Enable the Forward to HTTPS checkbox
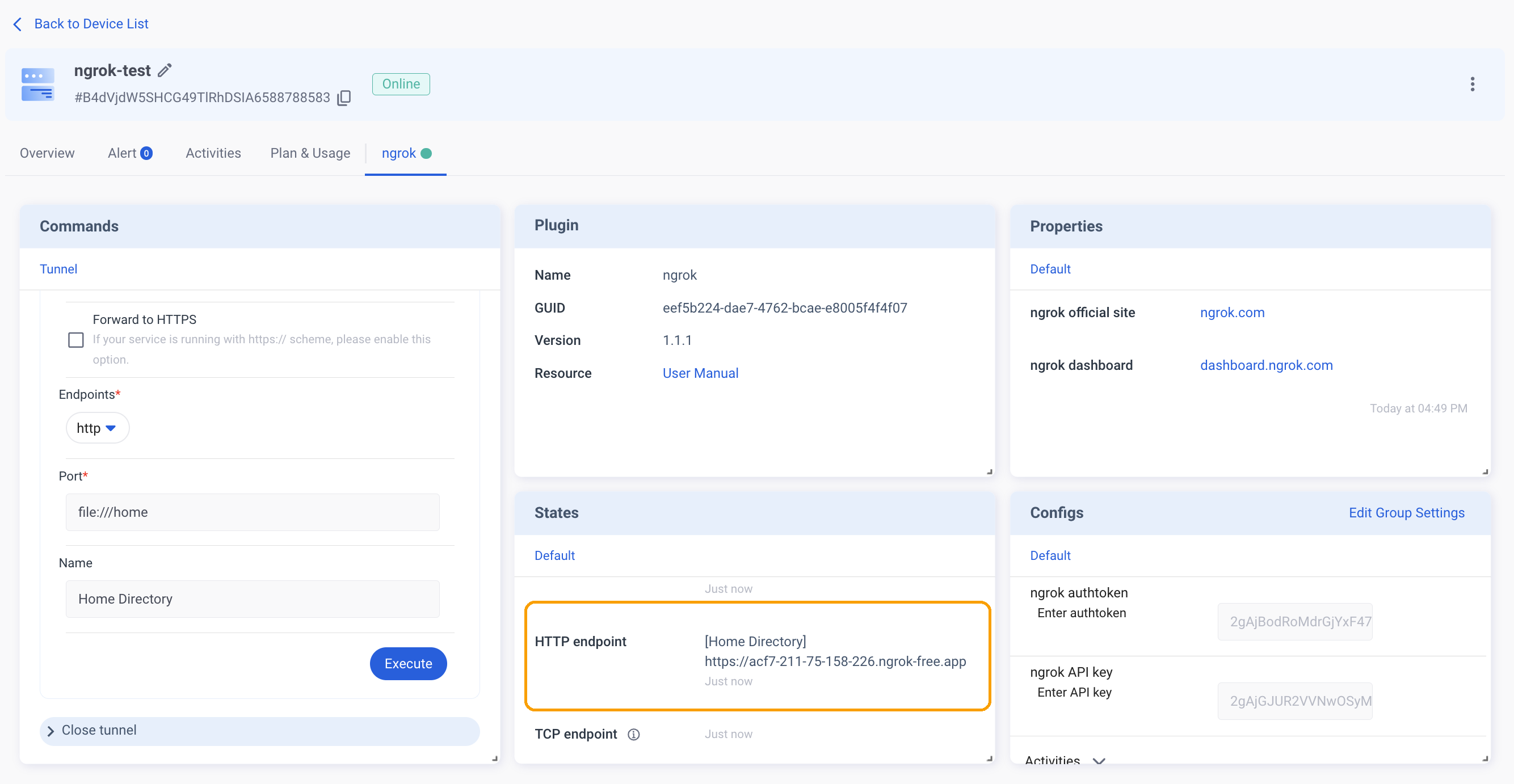Image resolution: width=1514 pixels, height=784 pixels. pyautogui.click(x=76, y=340)
